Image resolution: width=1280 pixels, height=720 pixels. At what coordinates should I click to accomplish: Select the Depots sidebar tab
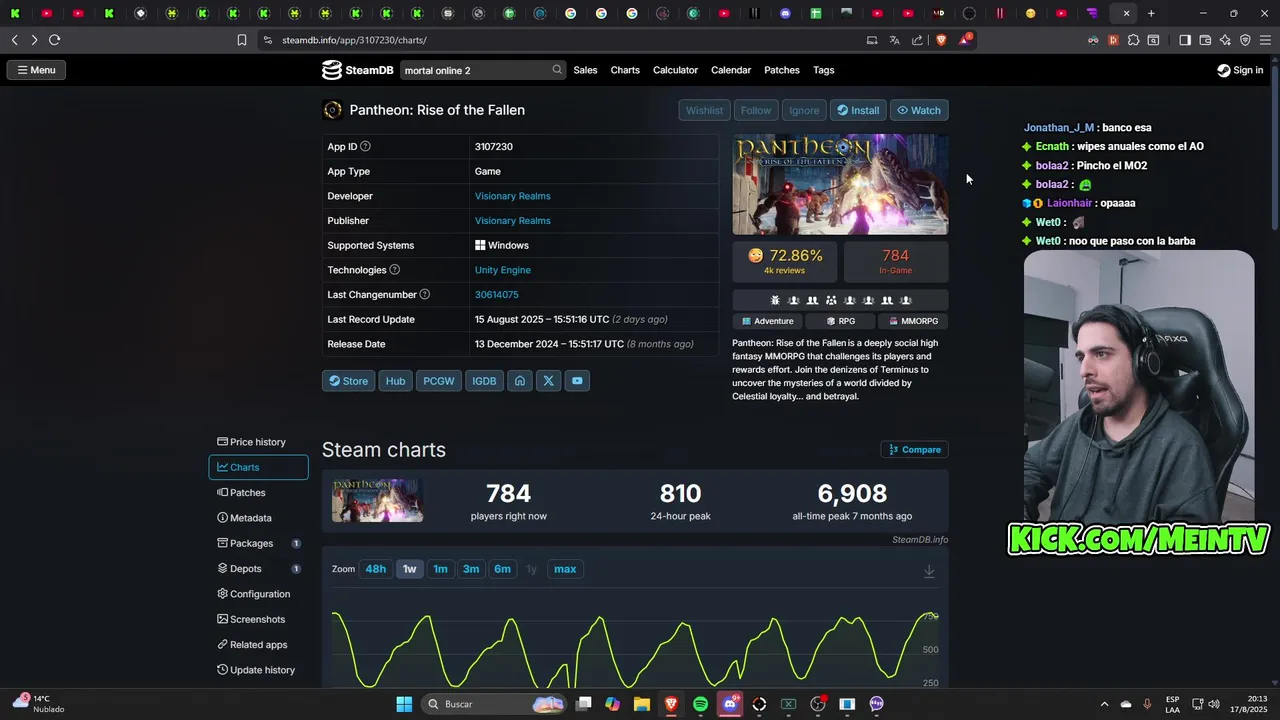(258, 569)
